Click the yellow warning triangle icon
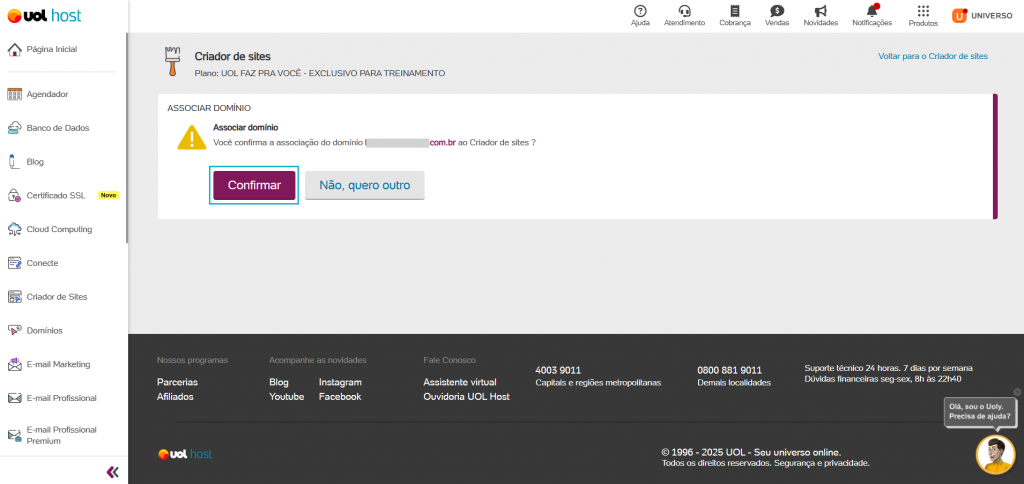 192,138
